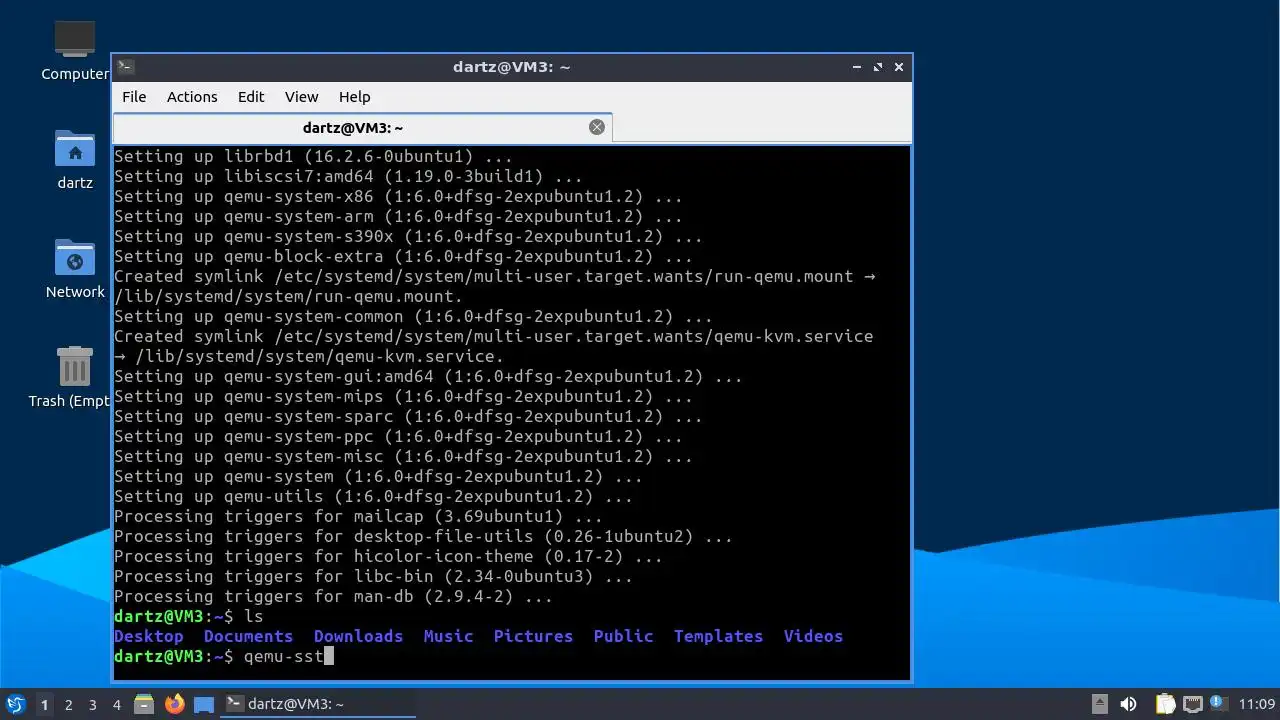Close the terminal tab with its X icon
1280x720 pixels.
coord(597,127)
